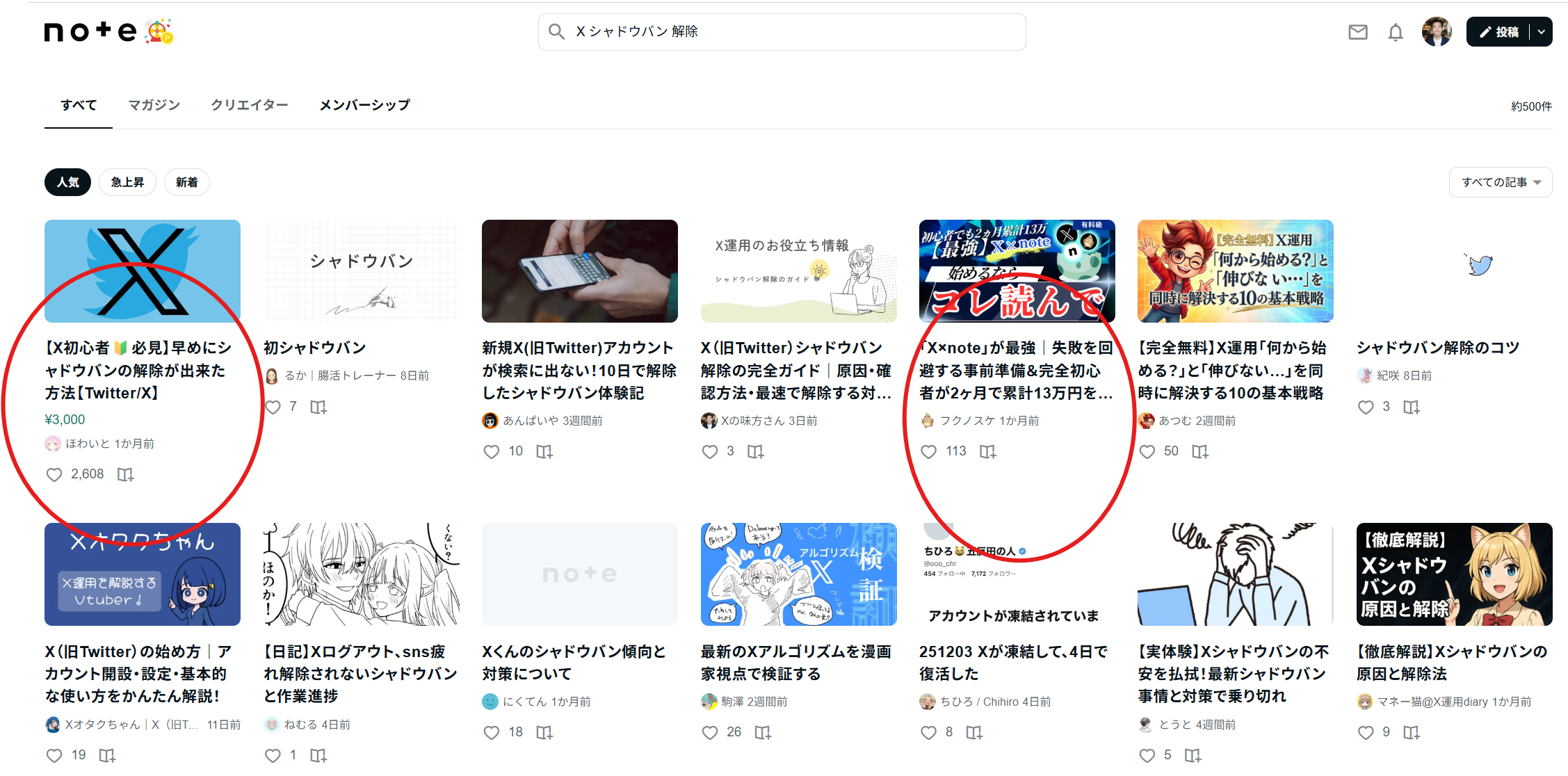
Task: Like the 初シャドウバン article
Action: click(273, 407)
